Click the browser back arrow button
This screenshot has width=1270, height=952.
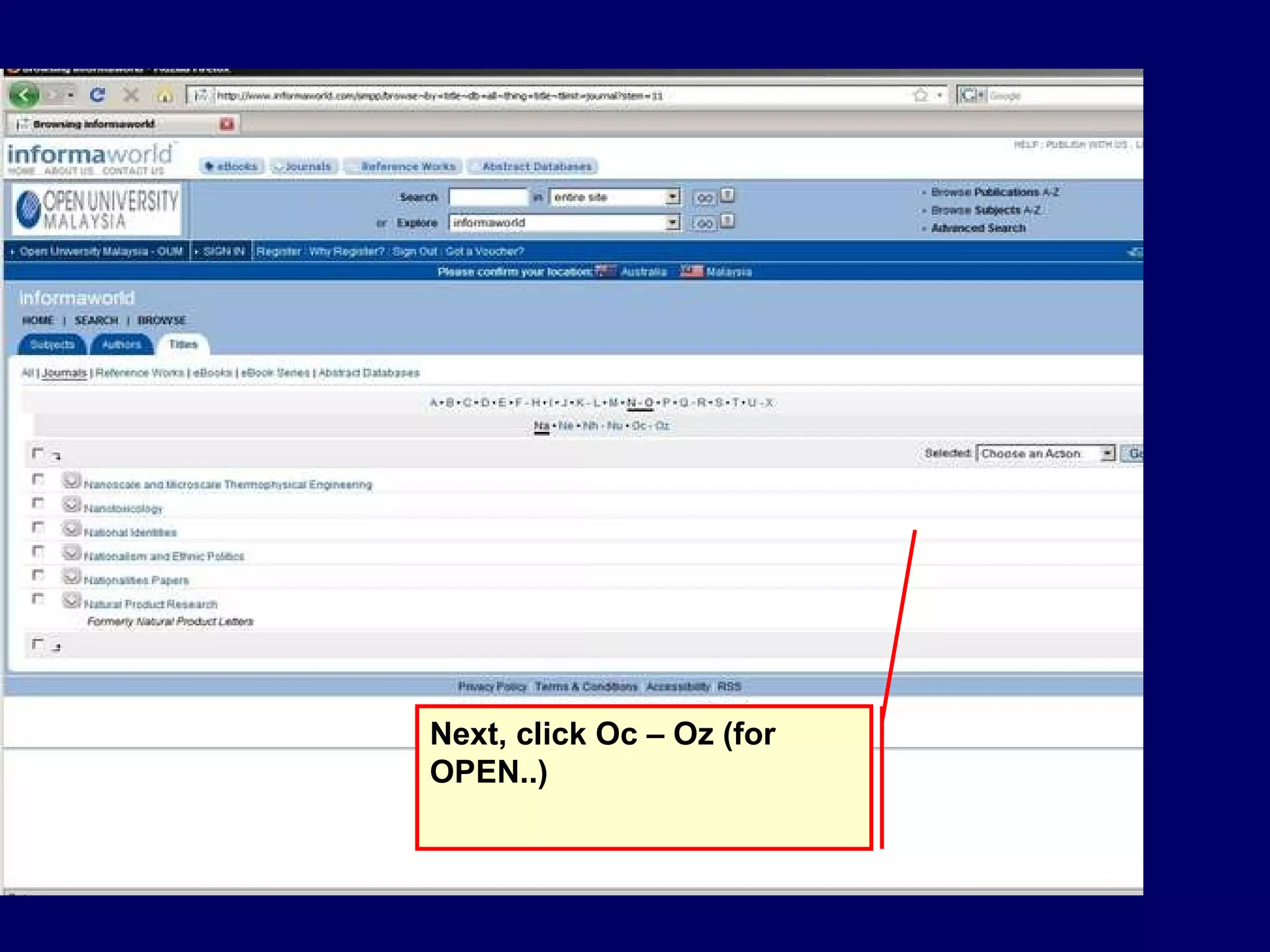tap(24, 95)
